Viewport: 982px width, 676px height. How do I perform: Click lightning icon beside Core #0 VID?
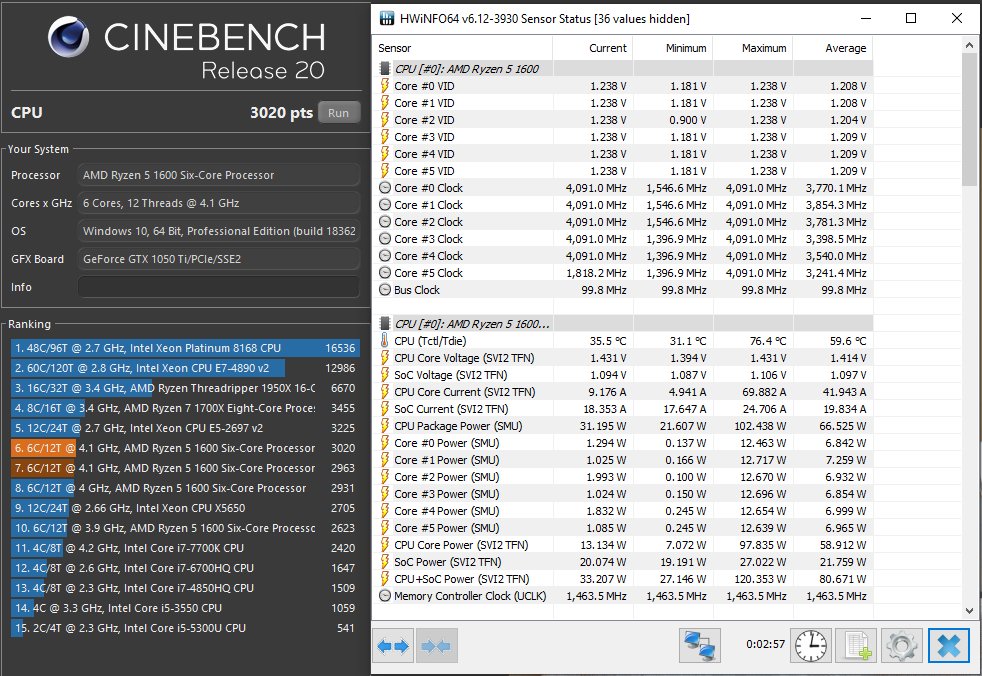pyautogui.click(x=385, y=86)
